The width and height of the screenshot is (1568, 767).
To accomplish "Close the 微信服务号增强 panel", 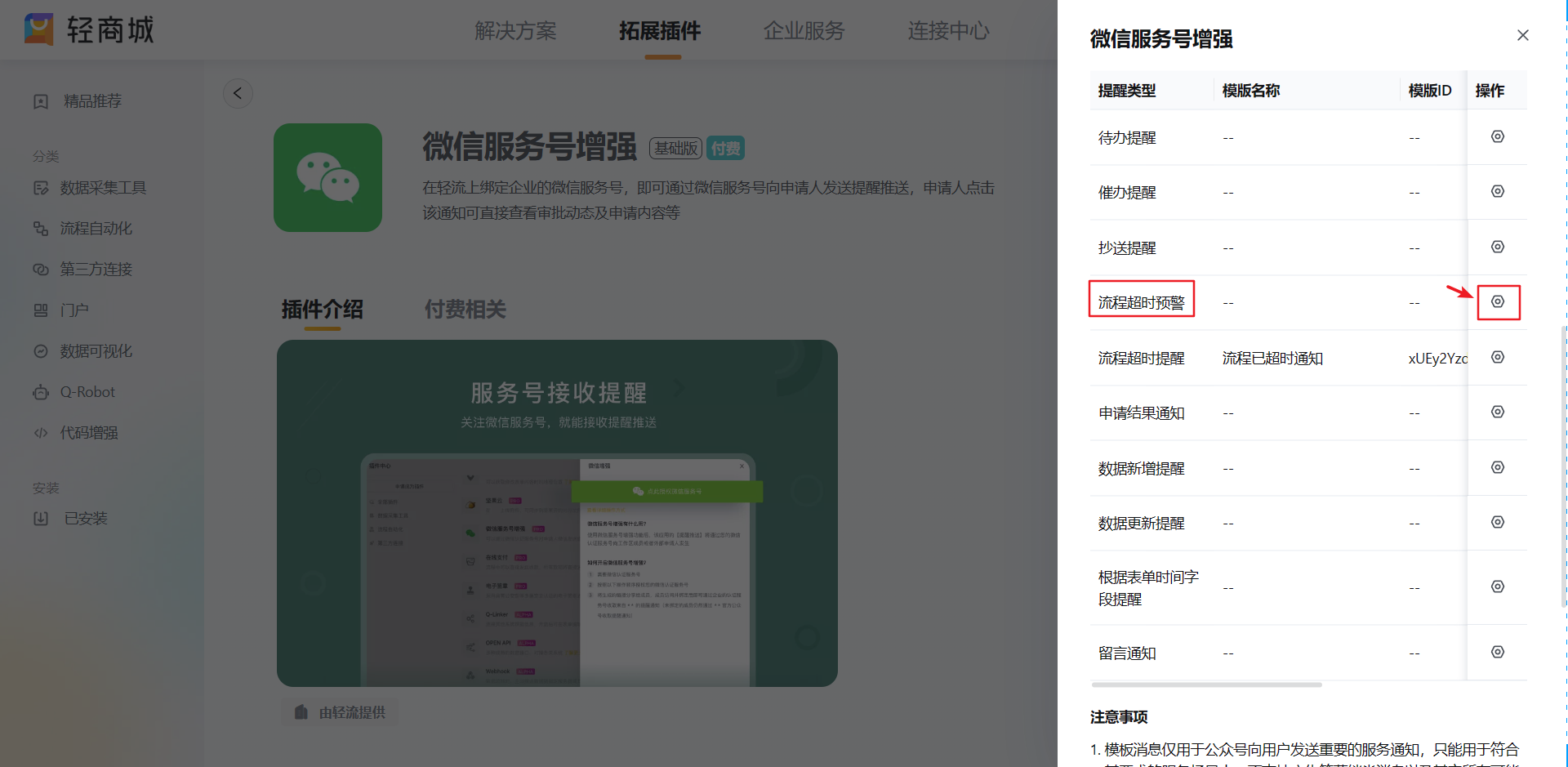I will (1522, 35).
